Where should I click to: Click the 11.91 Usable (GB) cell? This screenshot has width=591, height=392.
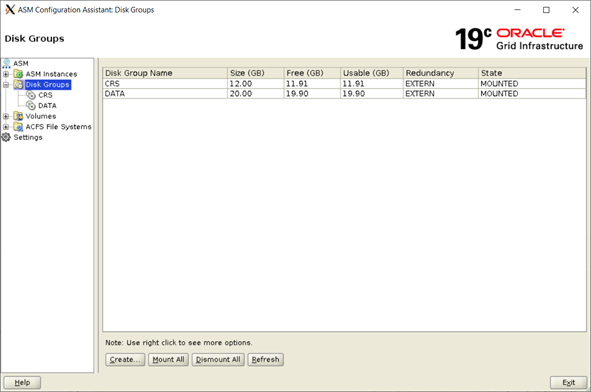[x=372, y=83]
